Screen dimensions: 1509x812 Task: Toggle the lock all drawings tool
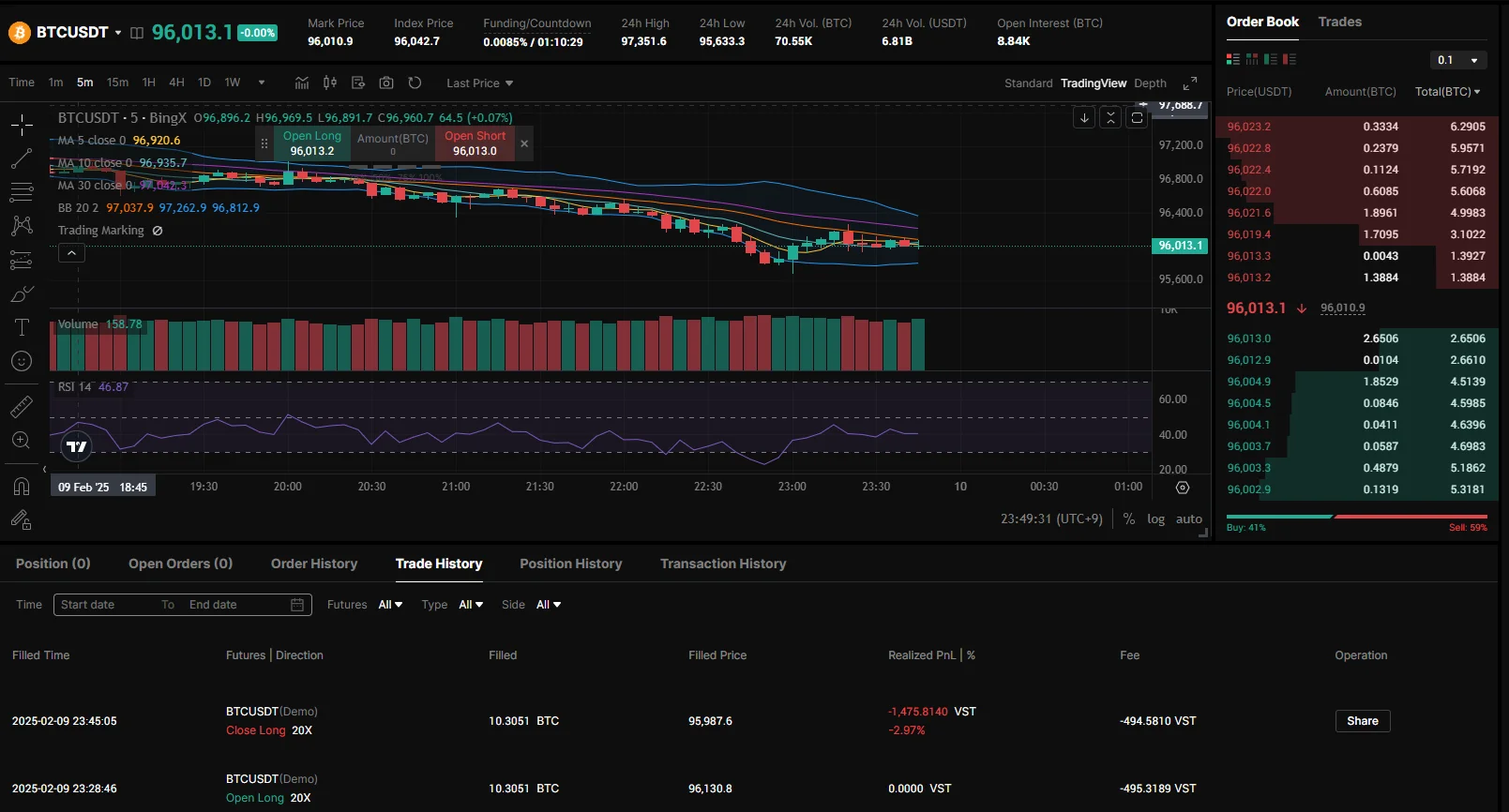[22, 519]
